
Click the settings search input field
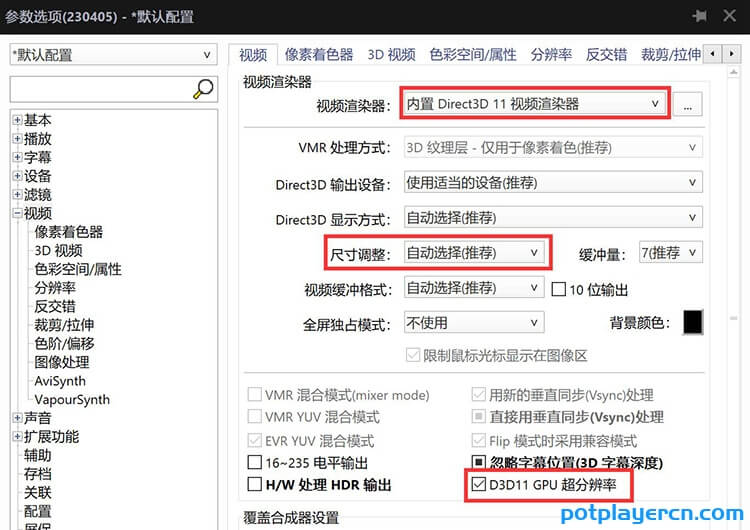pyautogui.click(x=98, y=89)
